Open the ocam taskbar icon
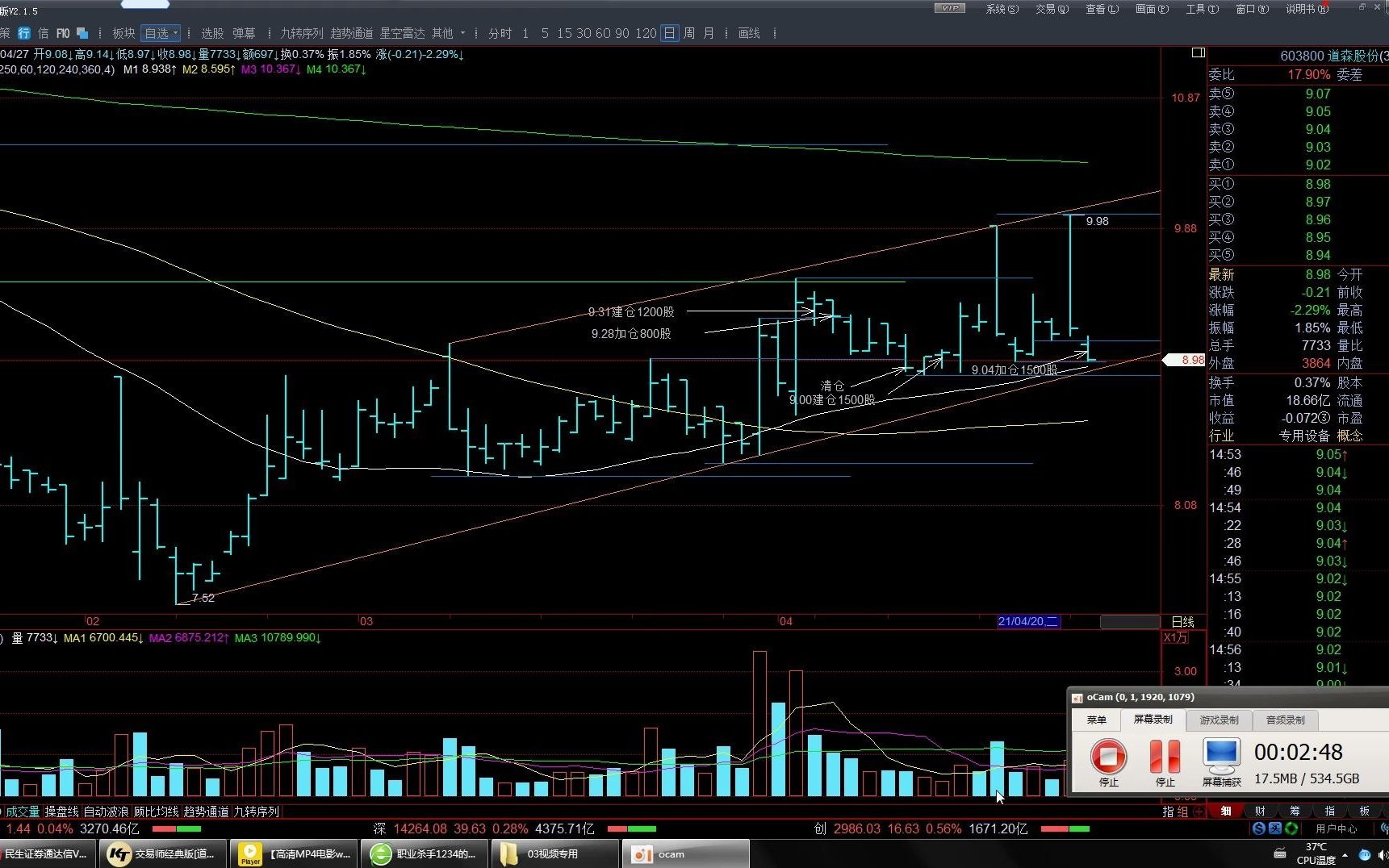The width and height of the screenshot is (1389, 868). [642, 853]
